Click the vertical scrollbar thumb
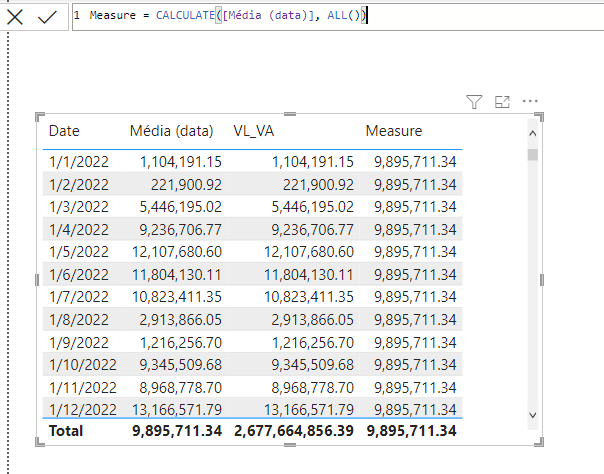 (533, 154)
